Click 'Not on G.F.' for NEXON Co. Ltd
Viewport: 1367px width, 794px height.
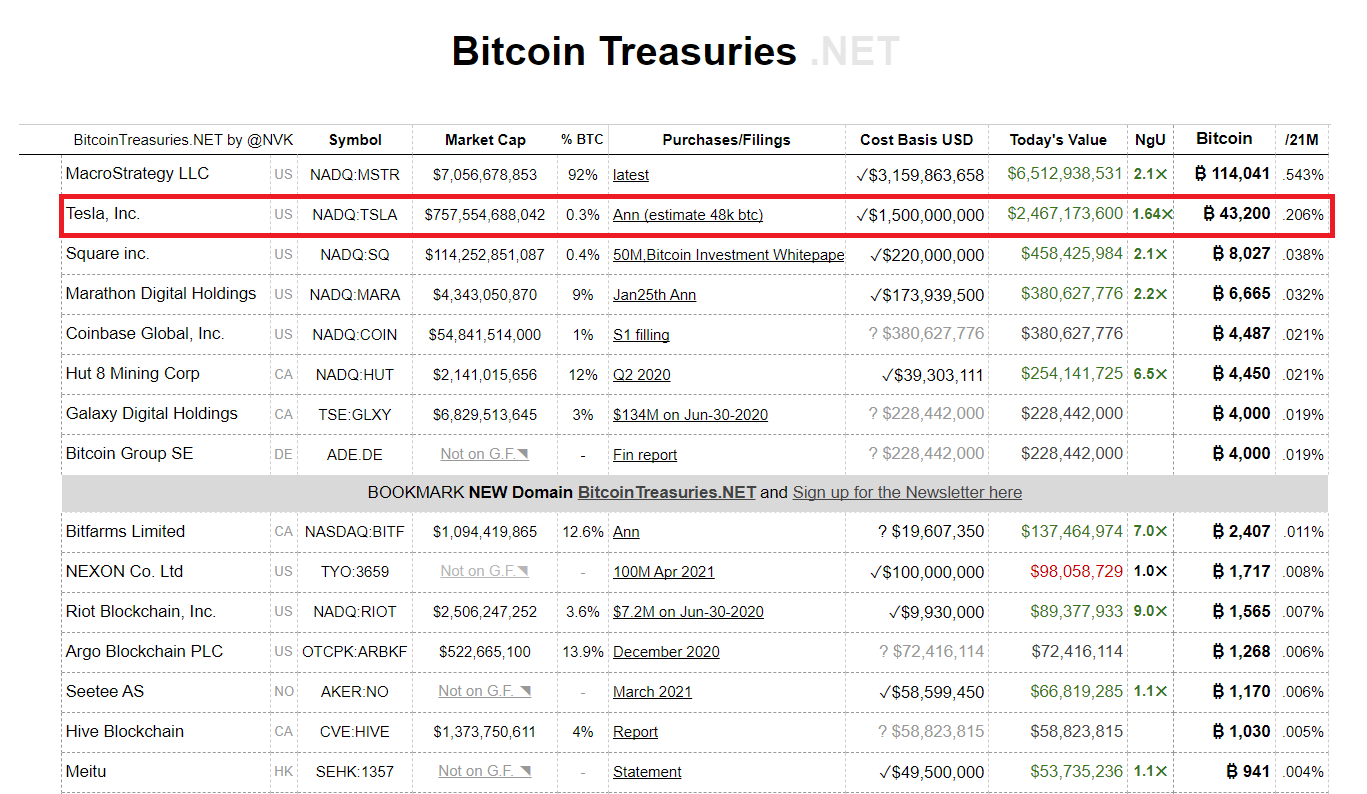pyautogui.click(x=485, y=571)
